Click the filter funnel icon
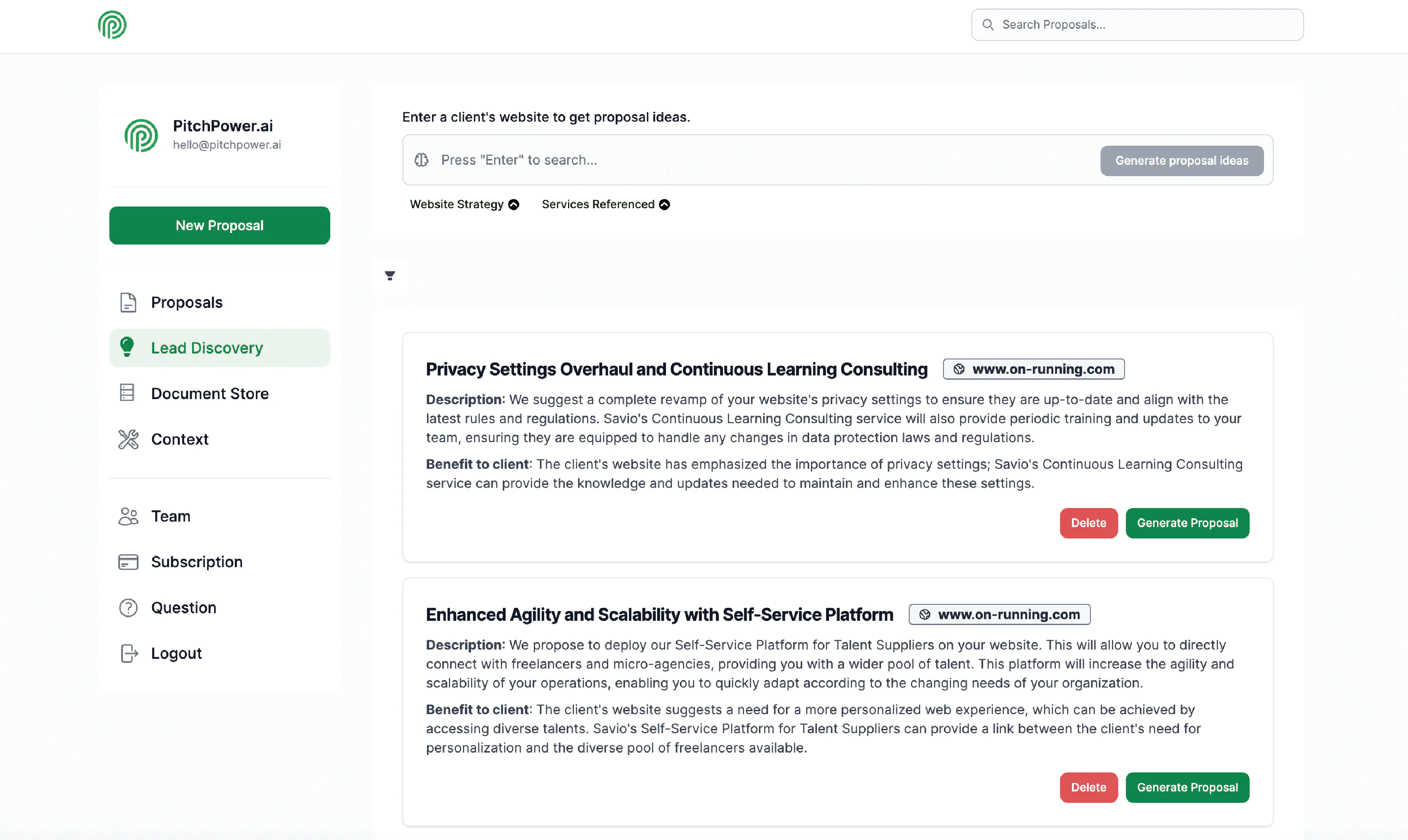 pyautogui.click(x=390, y=276)
